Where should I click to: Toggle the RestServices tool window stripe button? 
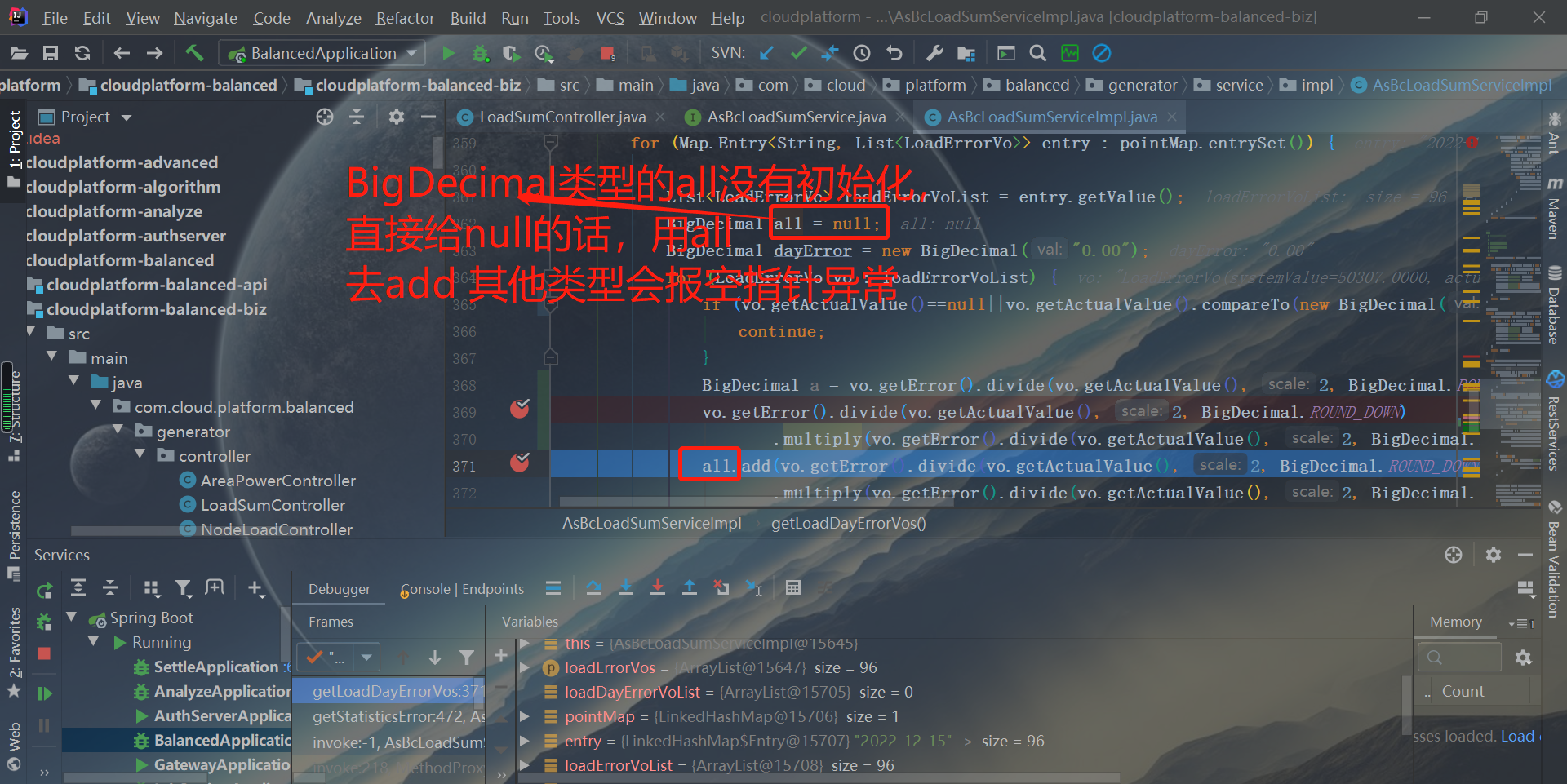point(1555,422)
